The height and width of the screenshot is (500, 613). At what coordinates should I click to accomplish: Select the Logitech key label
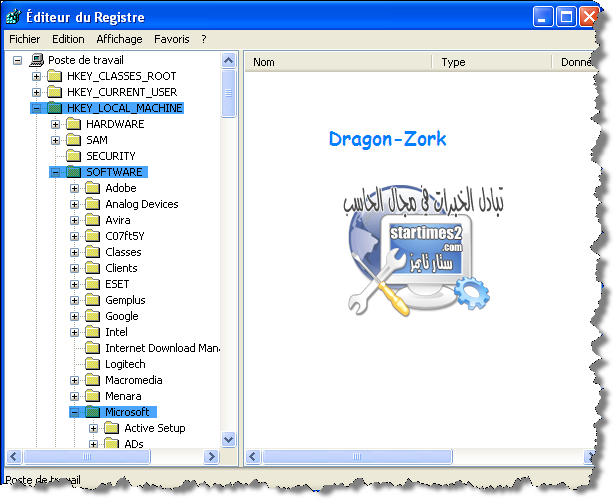point(125,364)
